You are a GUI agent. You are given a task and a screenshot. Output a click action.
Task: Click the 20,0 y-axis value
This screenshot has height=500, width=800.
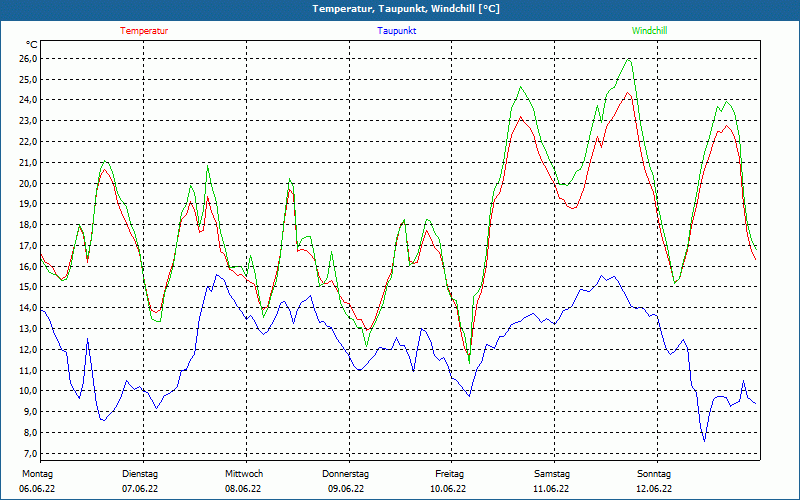29,183
